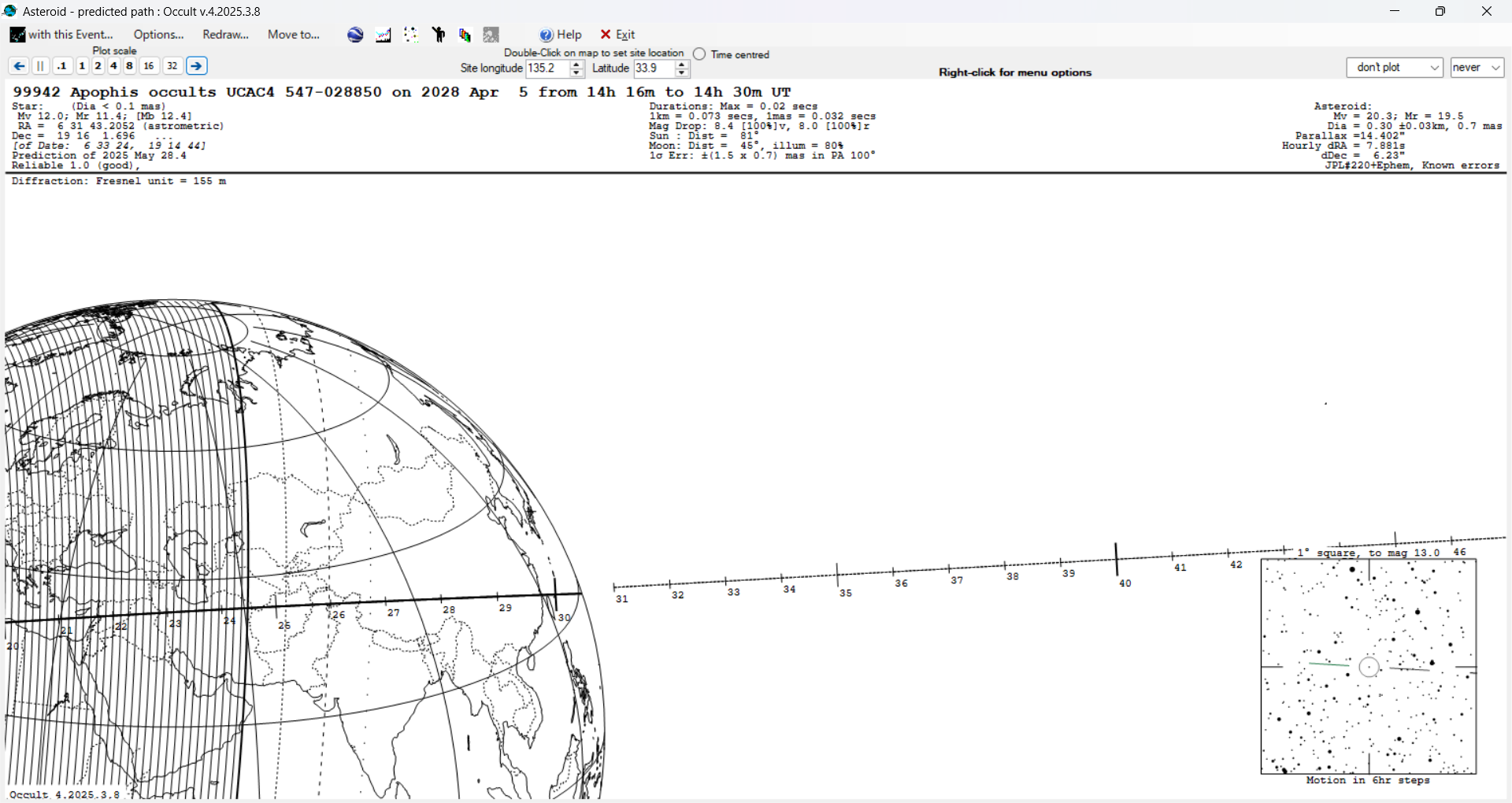Viewport: 1512px width, 803px height.
Task: Click time marker 35 on the path
Action: coord(845,593)
